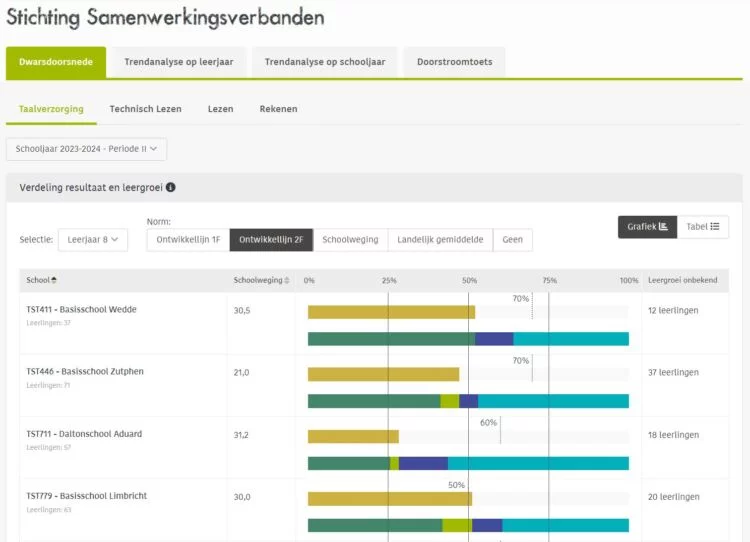
Task: Click TST411 - Basisschool Wedde school name
Action: point(81,310)
